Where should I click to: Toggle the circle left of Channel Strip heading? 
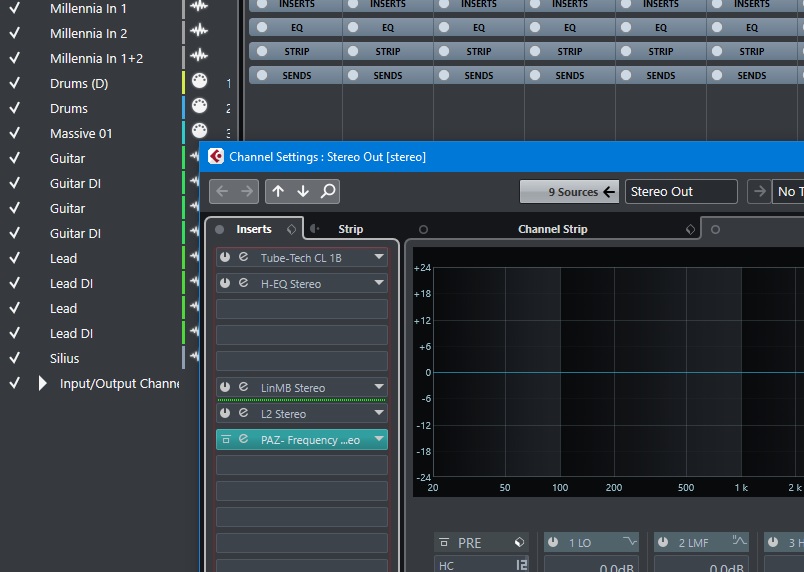pos(423,229)
